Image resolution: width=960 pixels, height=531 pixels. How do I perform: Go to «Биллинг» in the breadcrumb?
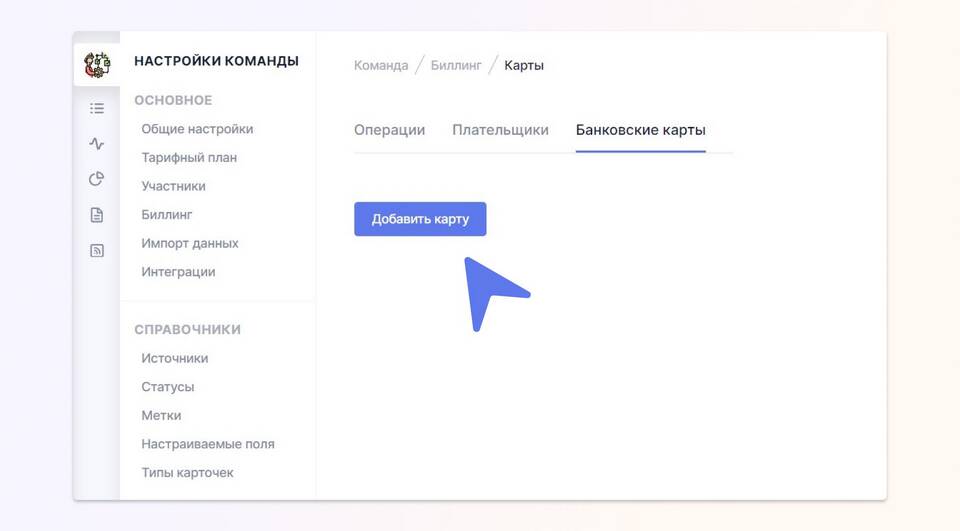click(x=456, y=66)
